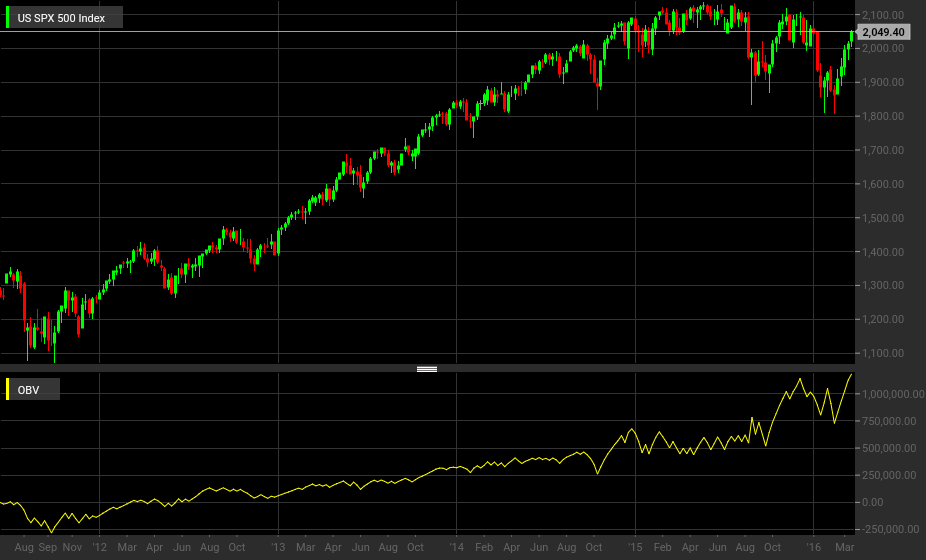Click the 1,600.00 price axis label
The height and width of the screenshot is (560, 926).
coord(883,184)
